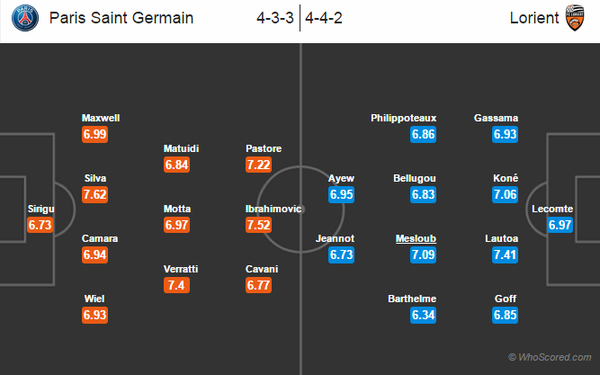Select the Maxwell player name
The width and height of the screenshot is (600, 375).
(x=101, y=118)
